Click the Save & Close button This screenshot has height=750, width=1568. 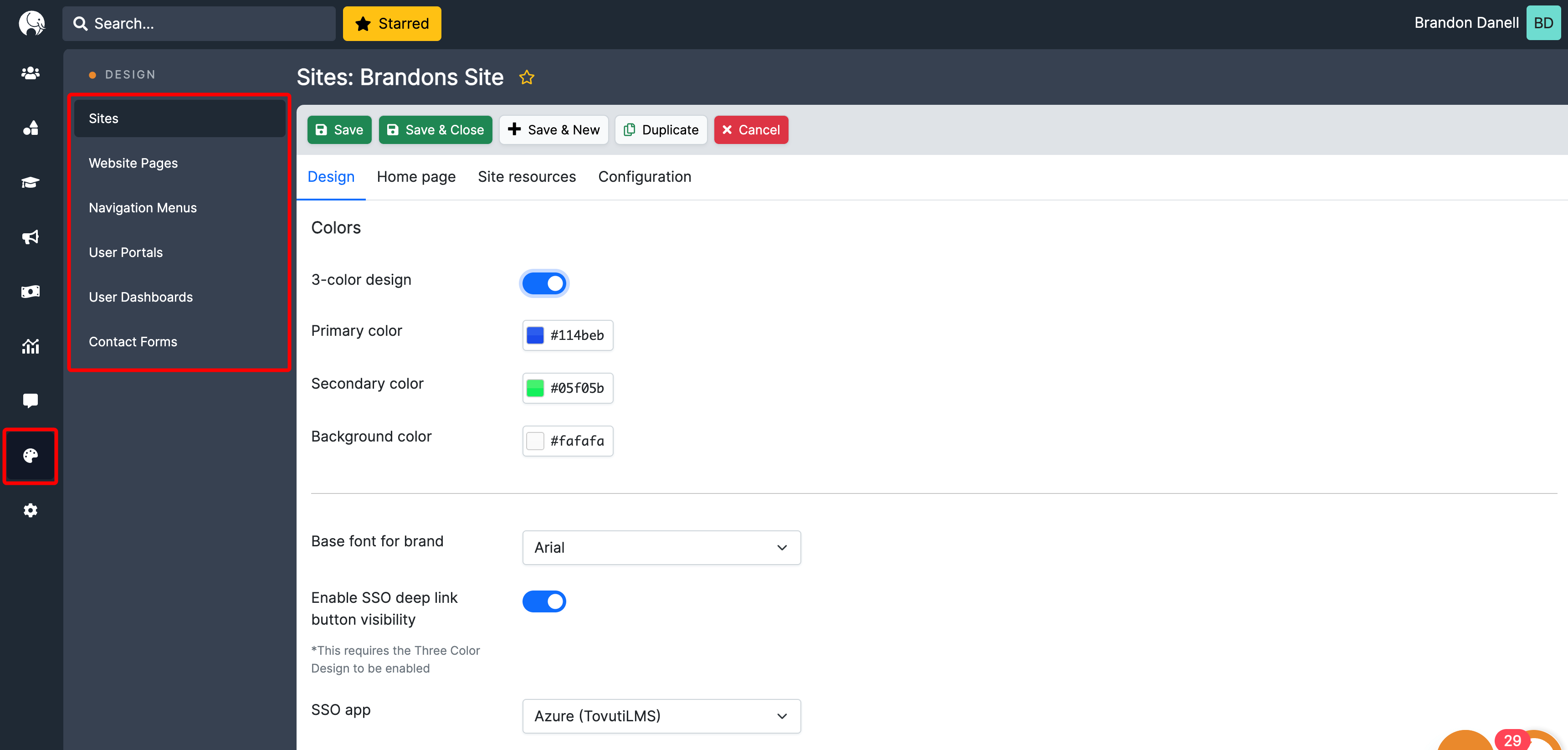435,130
